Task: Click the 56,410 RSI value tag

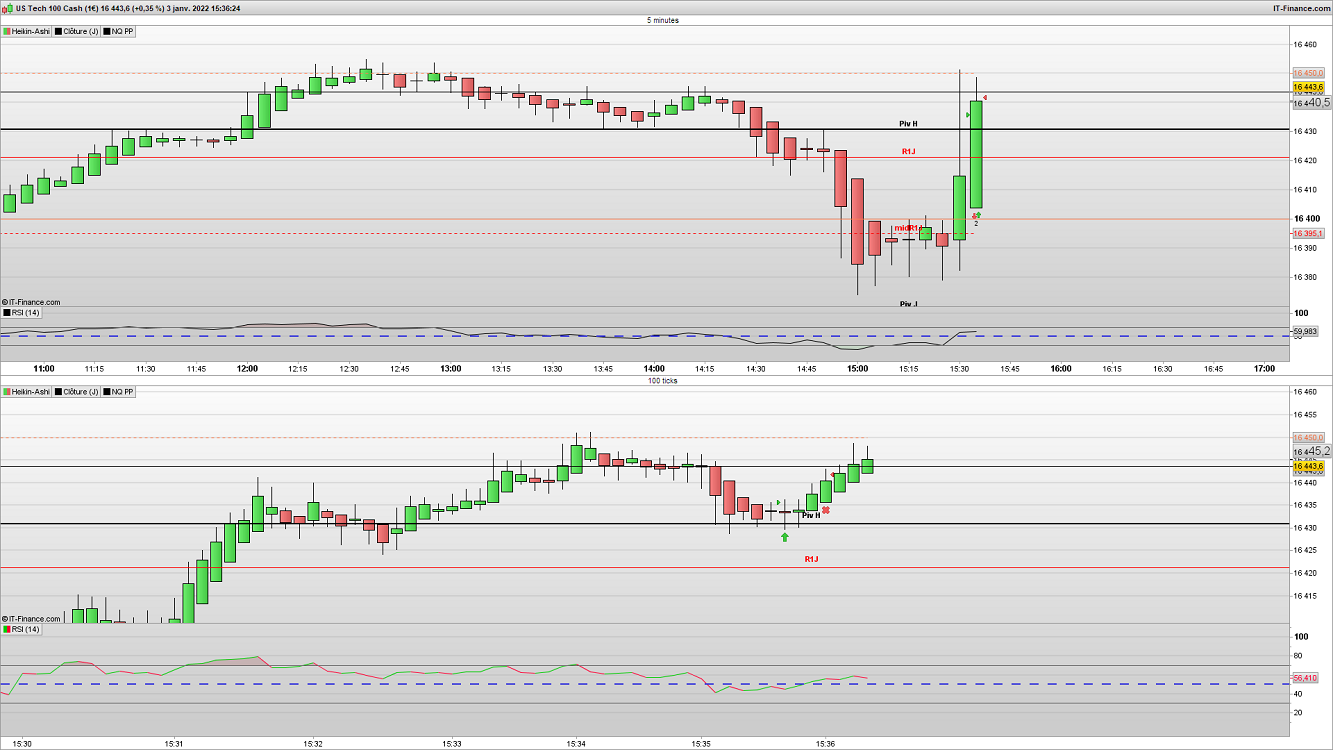Action: click(x=1306, y=678)
